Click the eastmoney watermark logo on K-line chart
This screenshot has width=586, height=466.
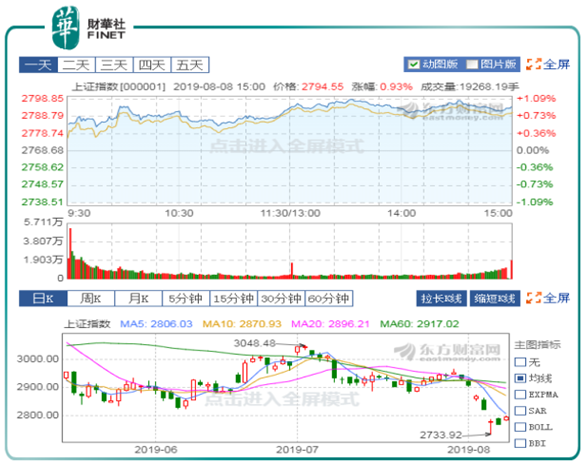(447, 352)
